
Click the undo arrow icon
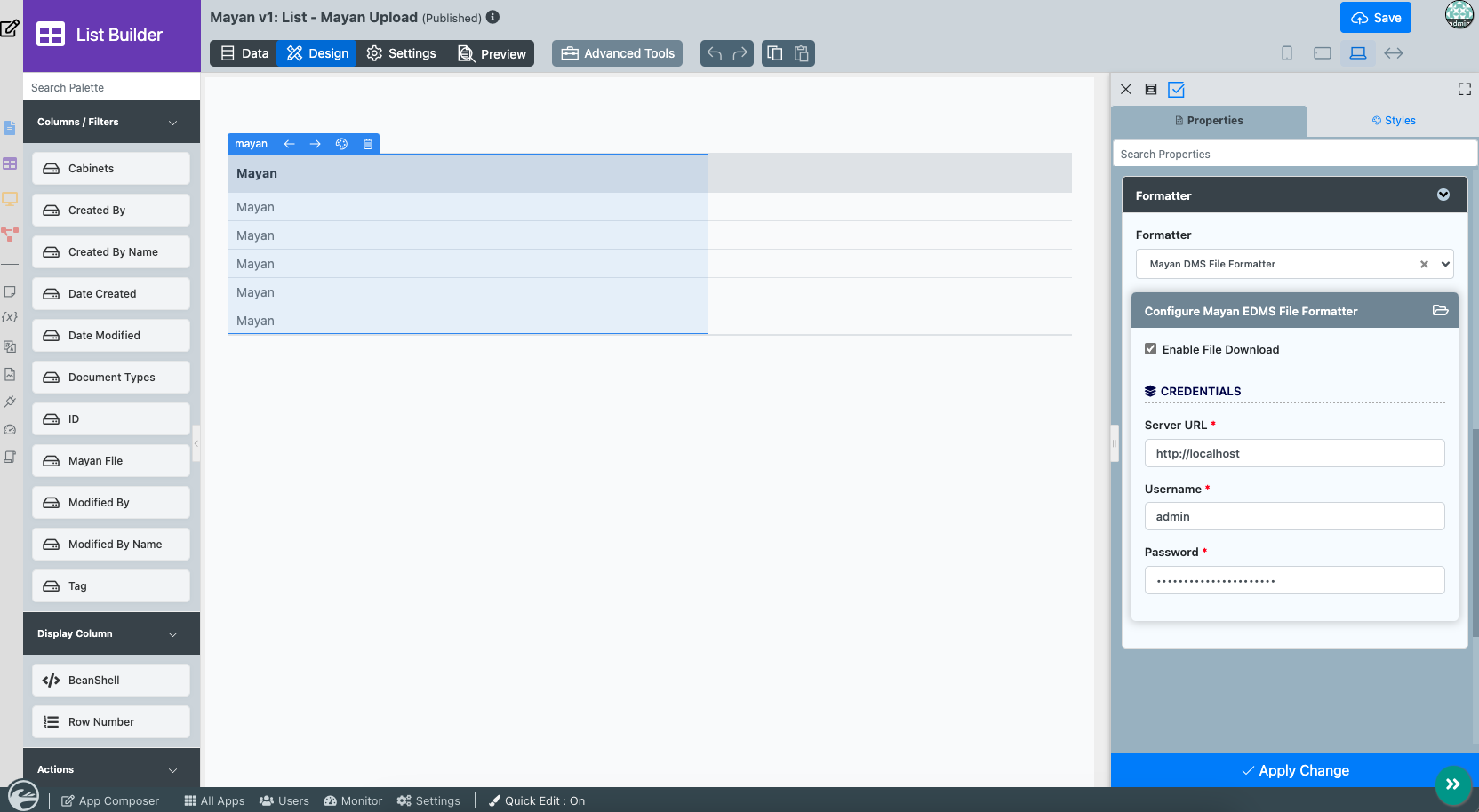(714, 53)
